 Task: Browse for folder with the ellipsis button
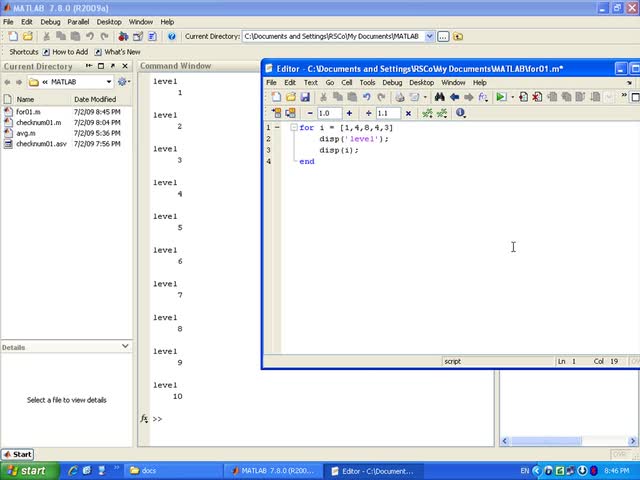pos(444,36)
